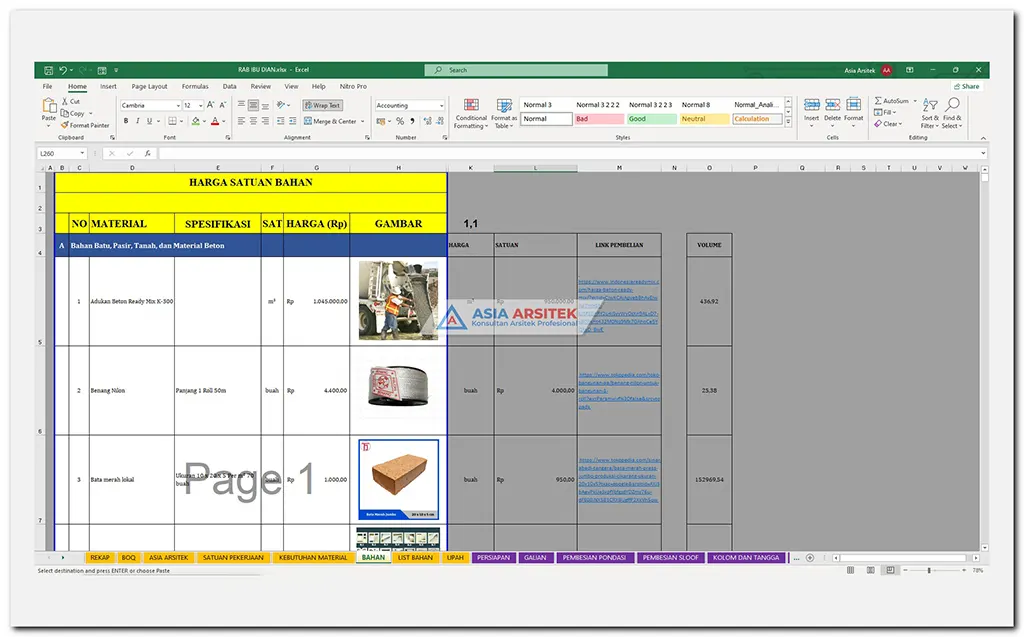Open the Formulas ribbon tab
Screen dimensions: 1024x637
tap(195, 86)
